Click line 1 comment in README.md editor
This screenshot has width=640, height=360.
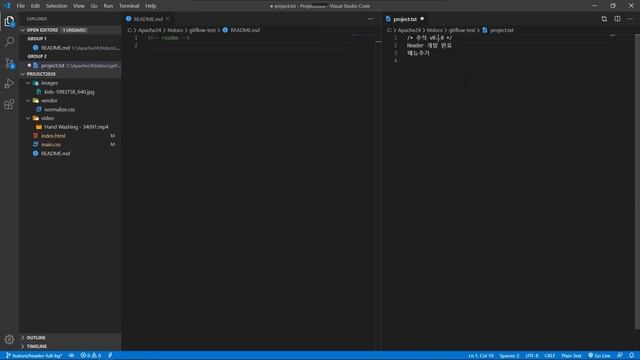(x=169, y=38)
